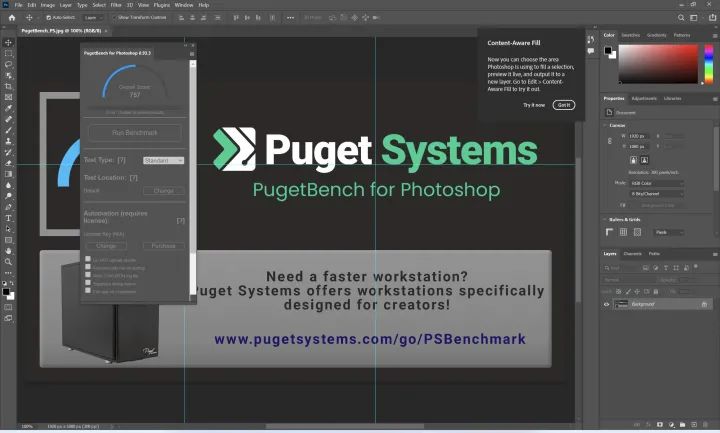The image size is (720, 433).
Task: Select the Horizontal Type tool
Action: click(9, 217)
